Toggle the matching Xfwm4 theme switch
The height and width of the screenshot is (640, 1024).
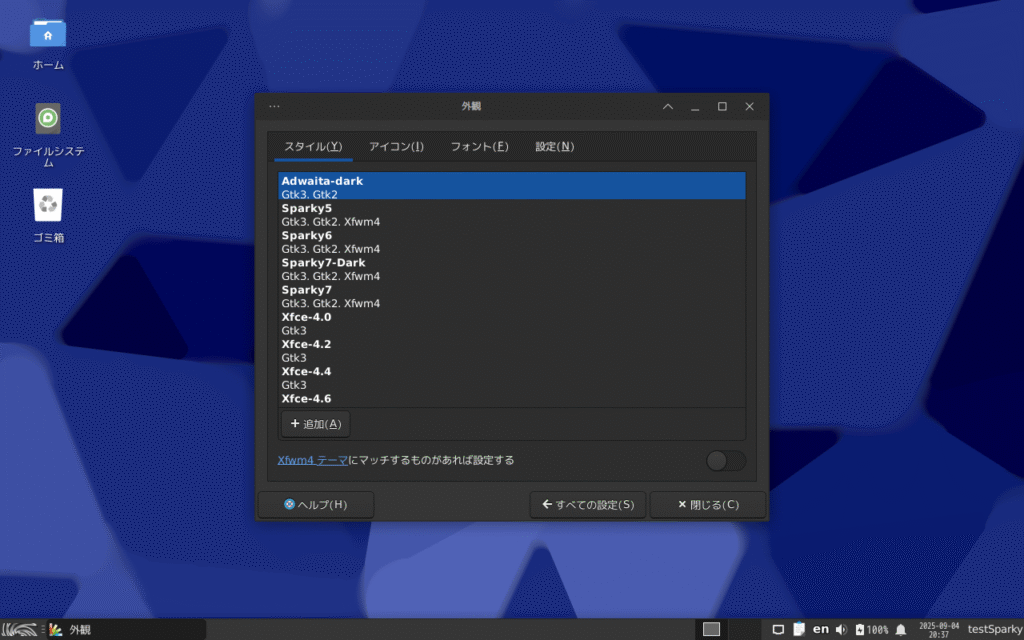(725, 460)
